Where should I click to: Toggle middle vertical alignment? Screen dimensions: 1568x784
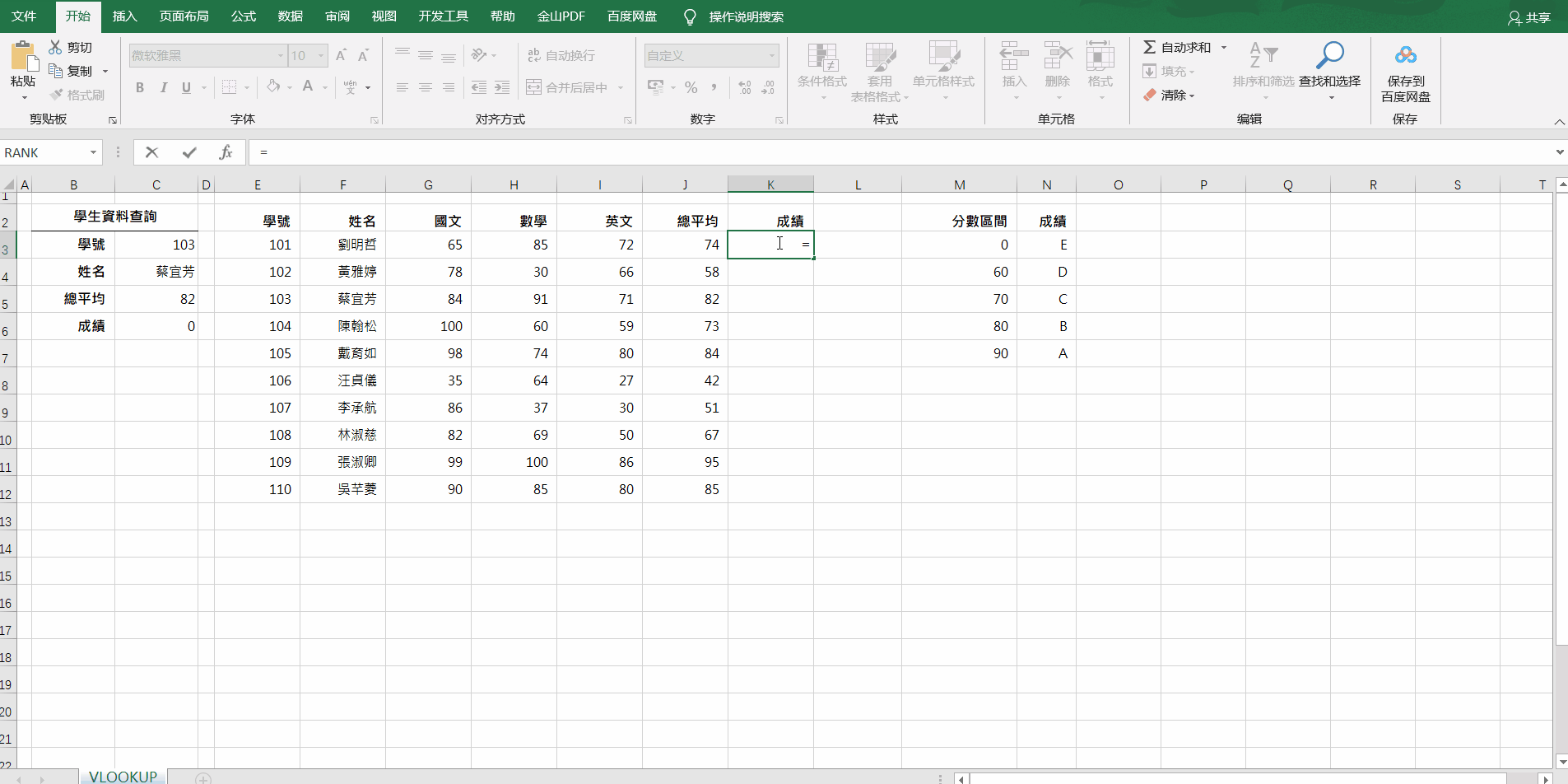[x=425, y=55]
